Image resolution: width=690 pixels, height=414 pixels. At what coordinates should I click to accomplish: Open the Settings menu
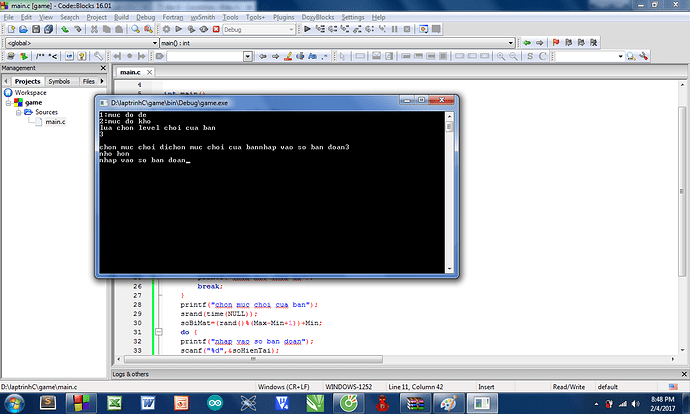coord(353,17)
